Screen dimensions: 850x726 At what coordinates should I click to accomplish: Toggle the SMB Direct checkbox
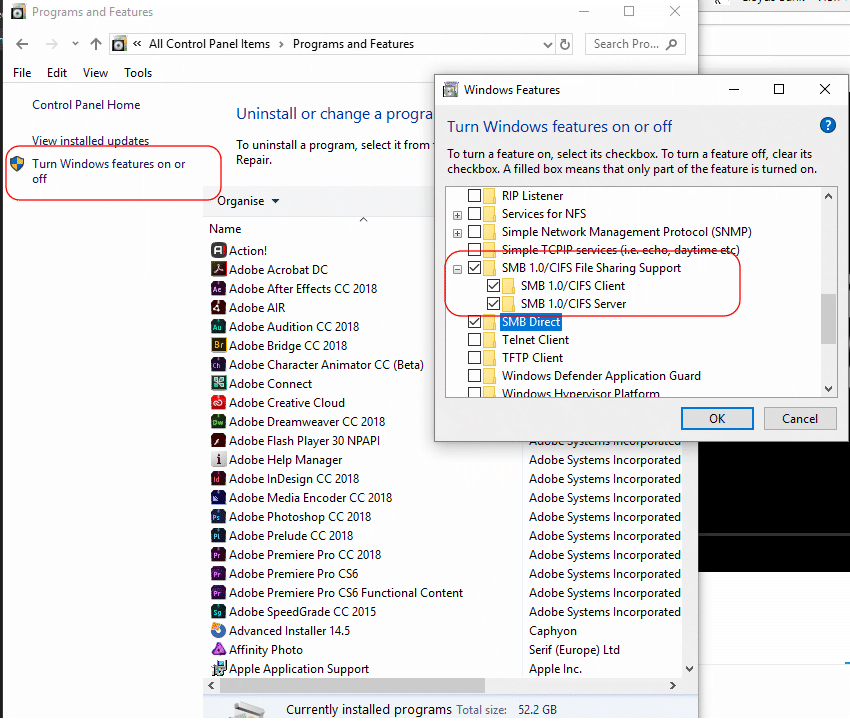coord(474,322)
